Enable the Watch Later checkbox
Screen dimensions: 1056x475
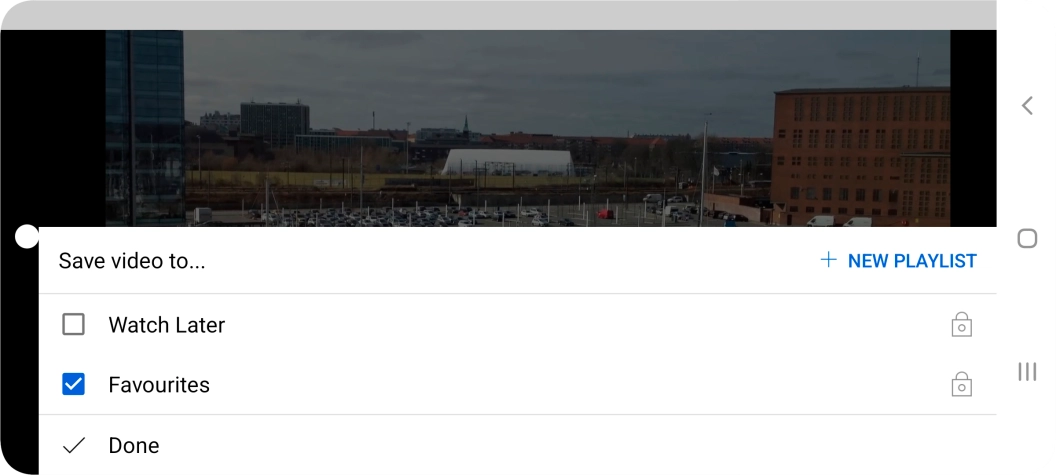pyautogui.click(x=73, y=324)
